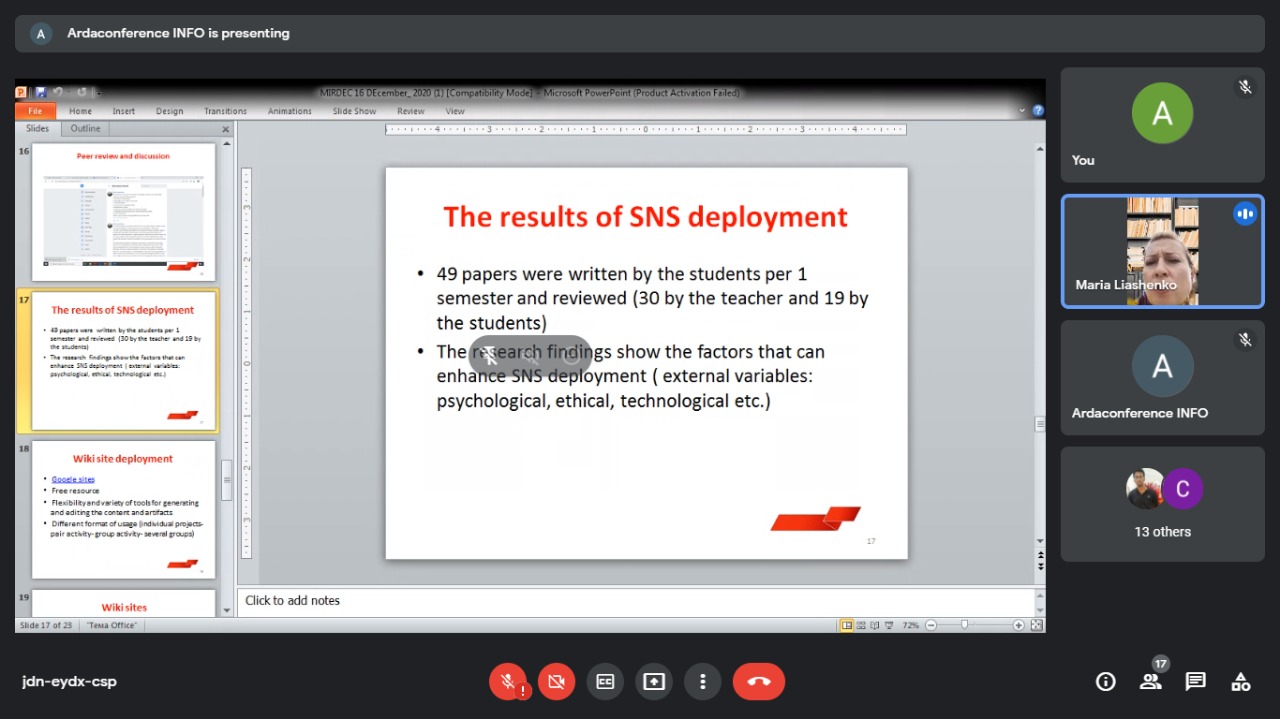The width and height of the screenshot is (1280, 719).
Task: Turn on camera in meeting controls
Action: (x=557, y=682)
